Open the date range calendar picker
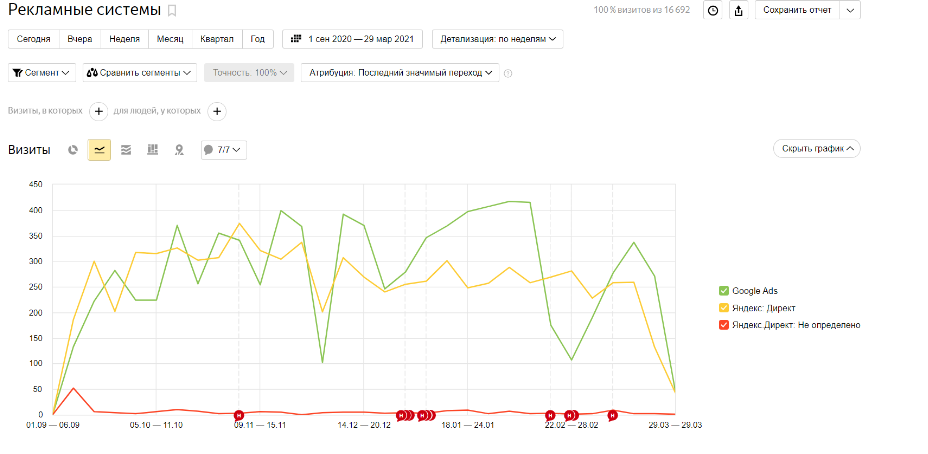 pos(353,39)
